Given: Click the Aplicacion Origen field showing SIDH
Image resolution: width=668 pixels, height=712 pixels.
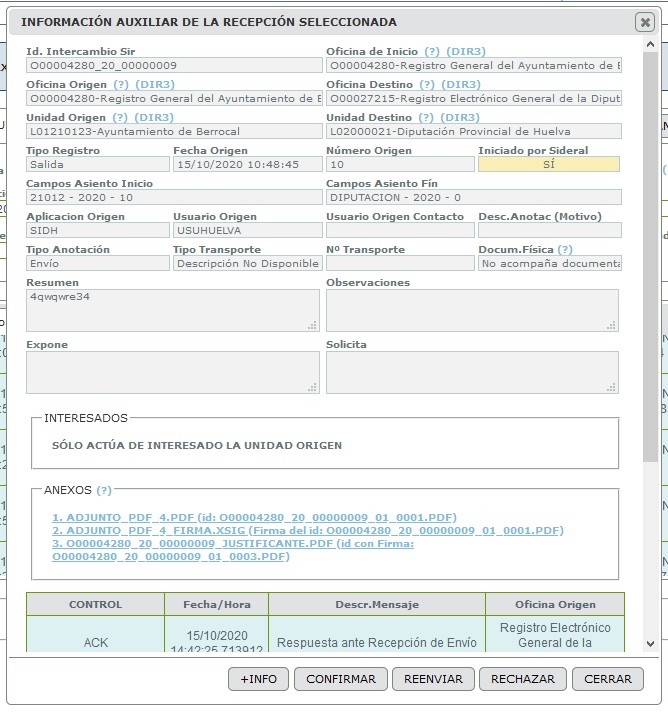Looking at the screenshot, I should tap(98, 231).
